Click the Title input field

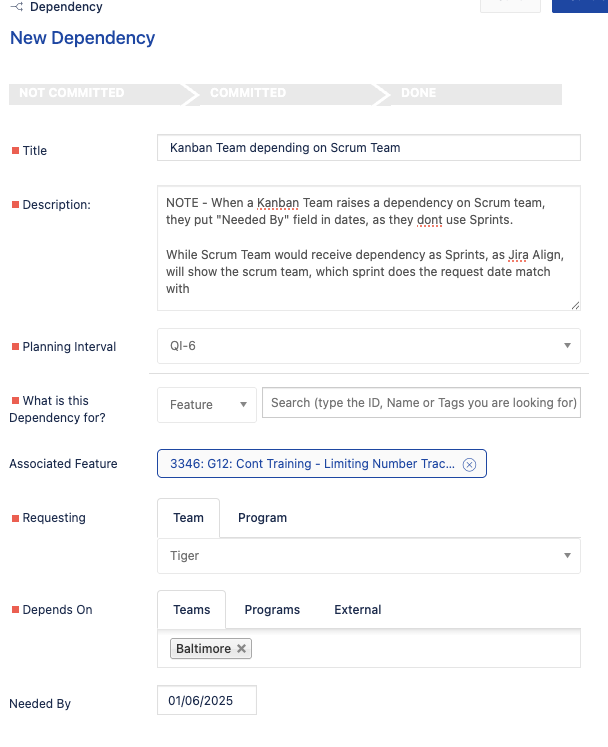(x=369, y=148)
